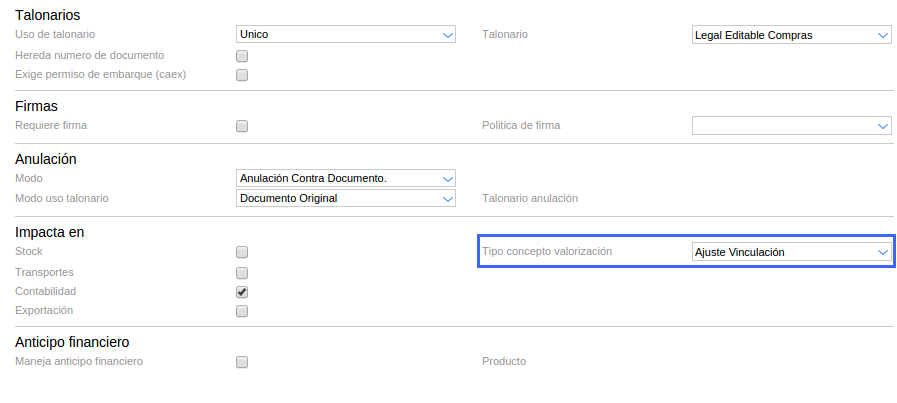Enable the Exportación checkbox
Viewport: 897px width, 403px height.
click(242, 311)
